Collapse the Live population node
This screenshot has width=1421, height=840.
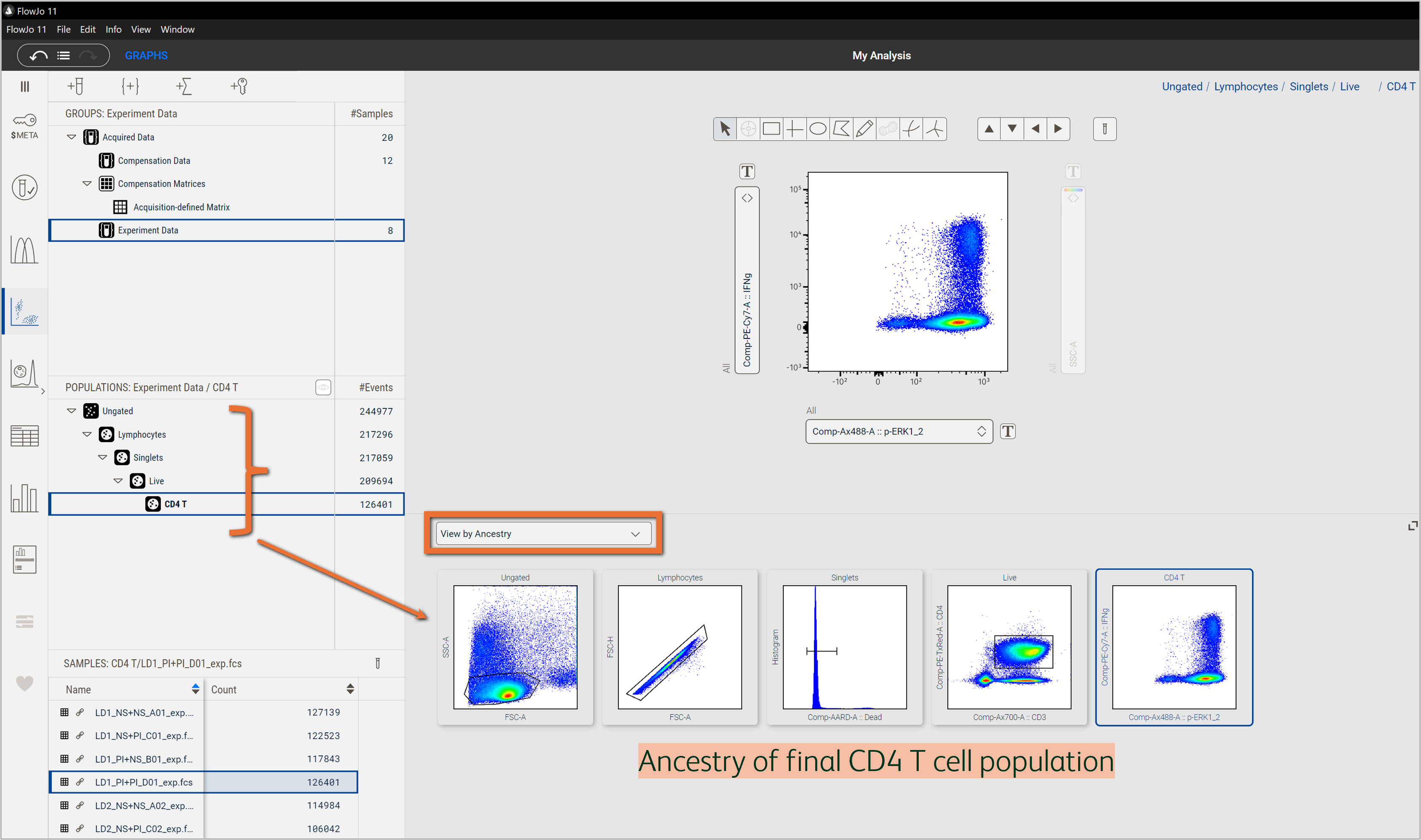(x=118, y=481)
